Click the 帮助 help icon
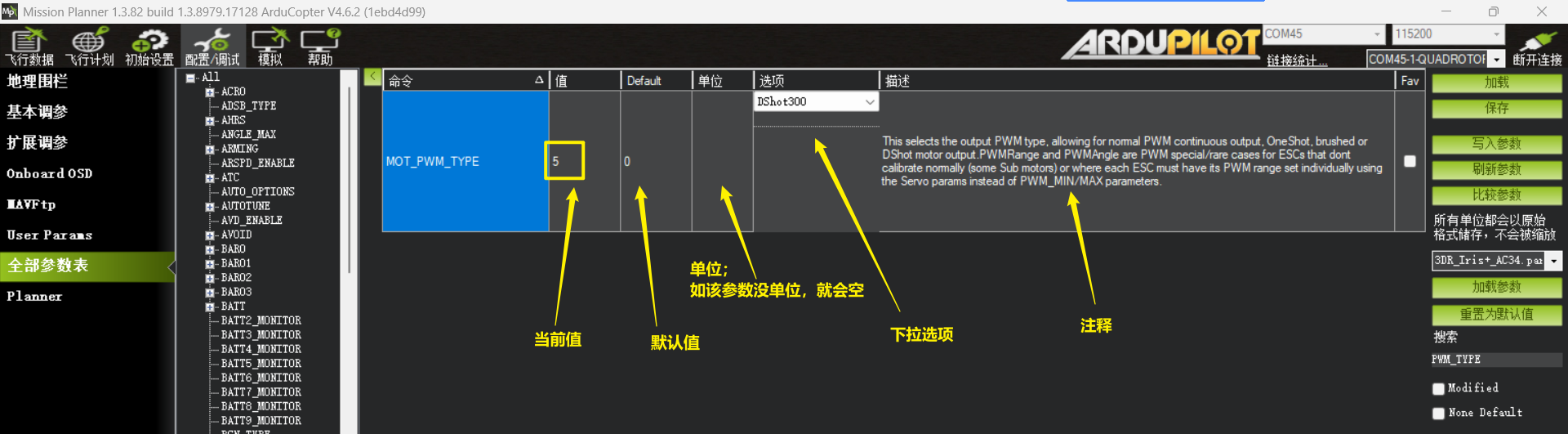 [x=320, y=46]
